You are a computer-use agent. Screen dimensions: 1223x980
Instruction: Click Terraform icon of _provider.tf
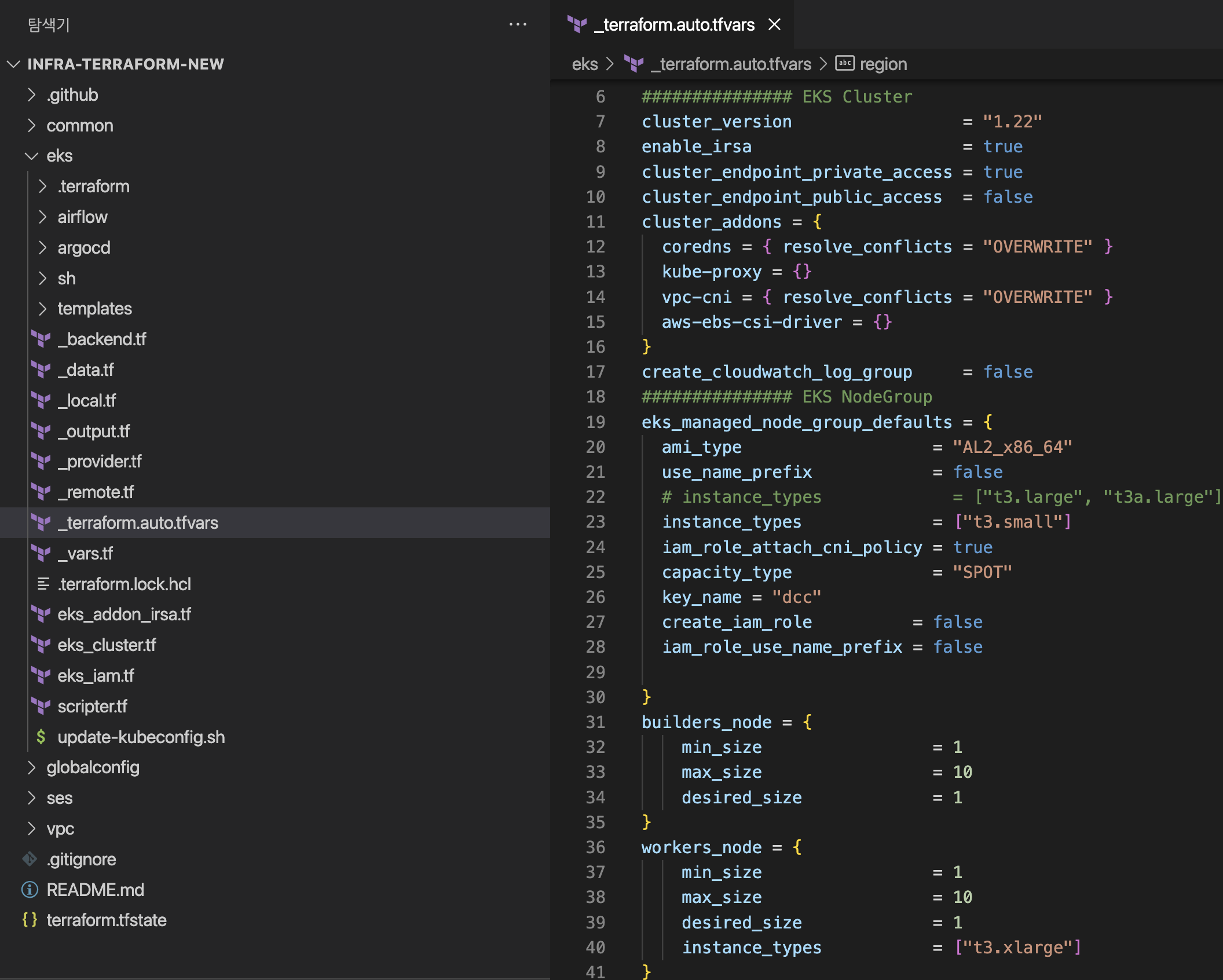(41, 462)
